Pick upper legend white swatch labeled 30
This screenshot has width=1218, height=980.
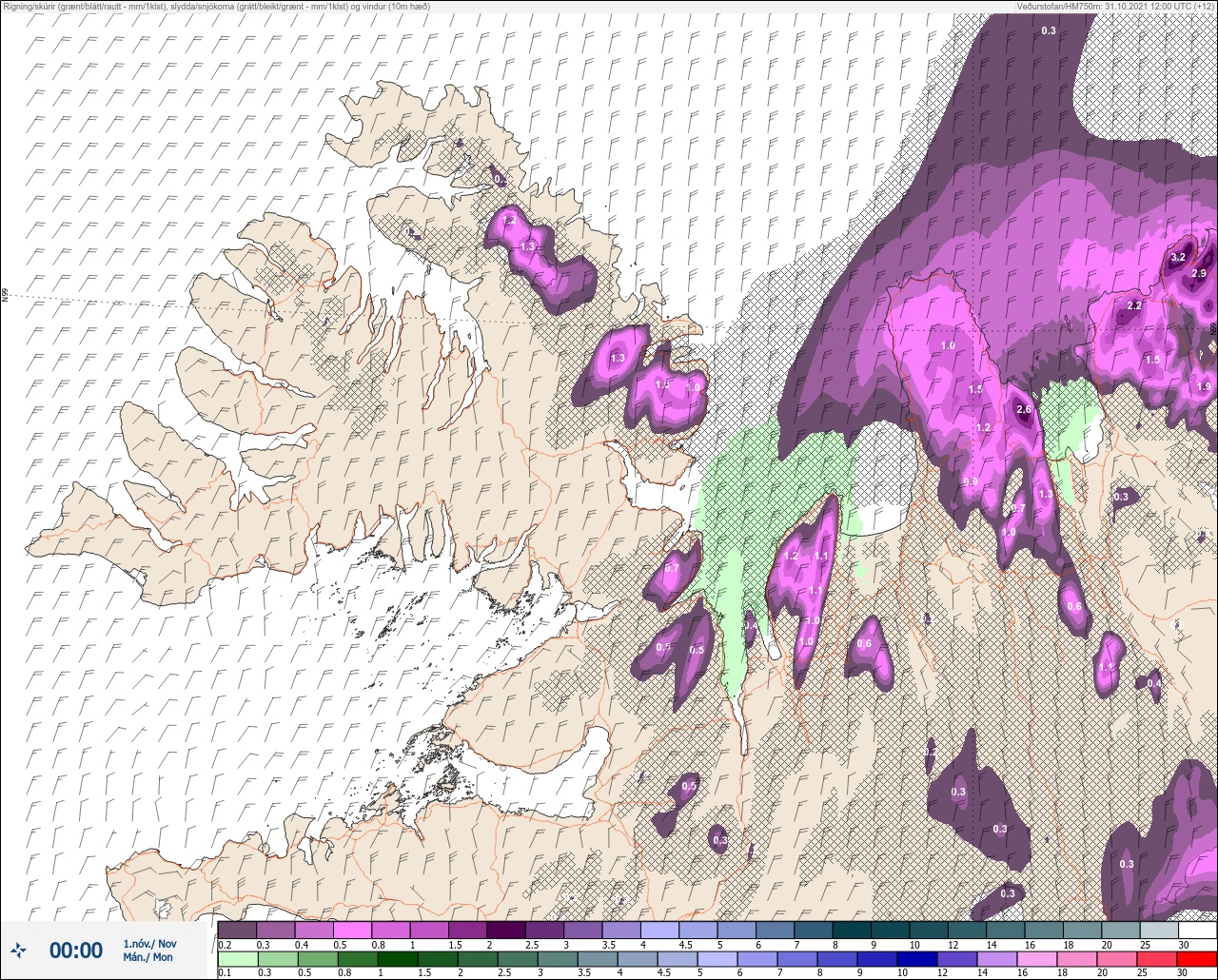(1197, 930)
